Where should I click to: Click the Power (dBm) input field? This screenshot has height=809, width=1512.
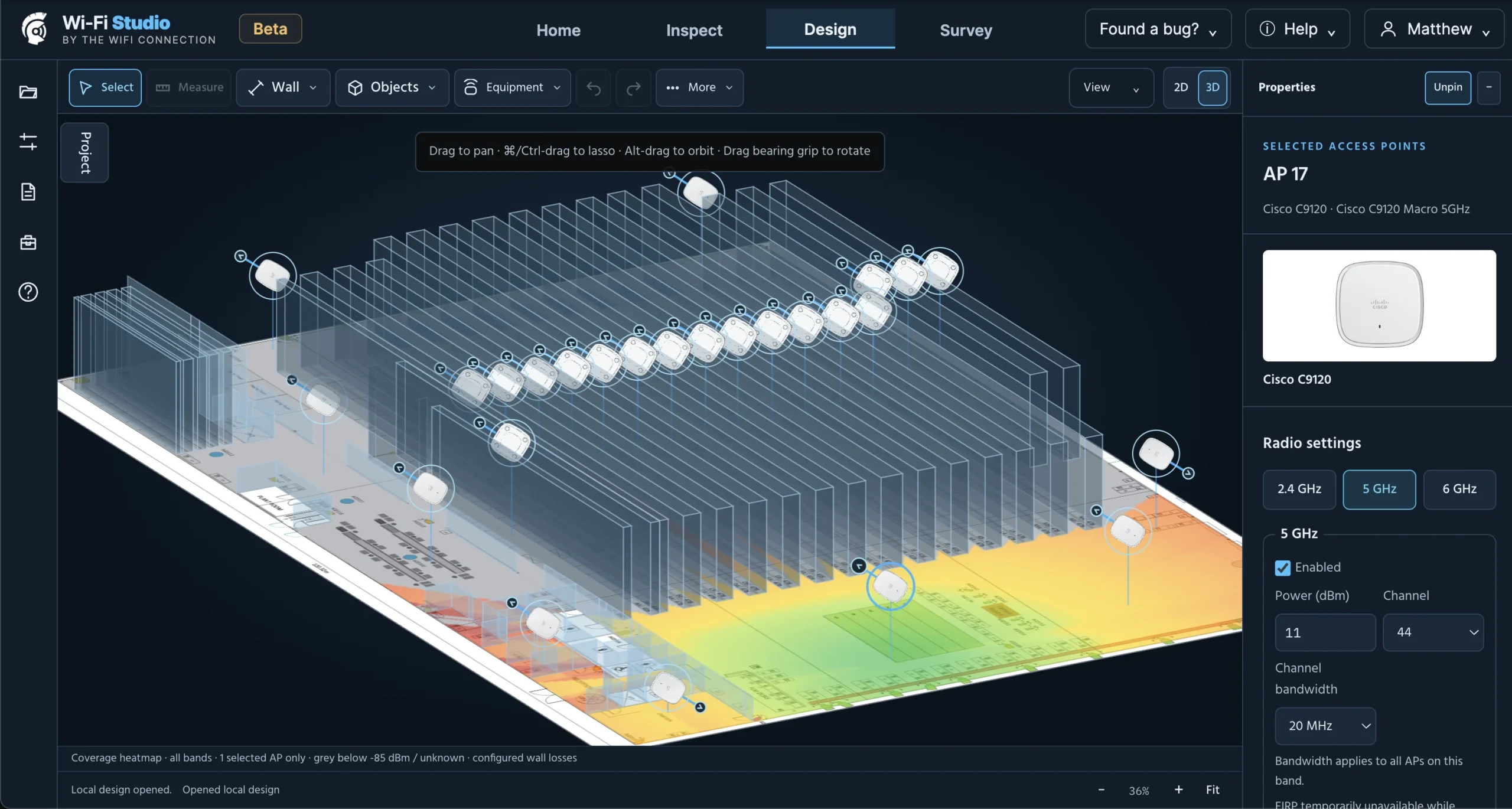click(1325, 632)
